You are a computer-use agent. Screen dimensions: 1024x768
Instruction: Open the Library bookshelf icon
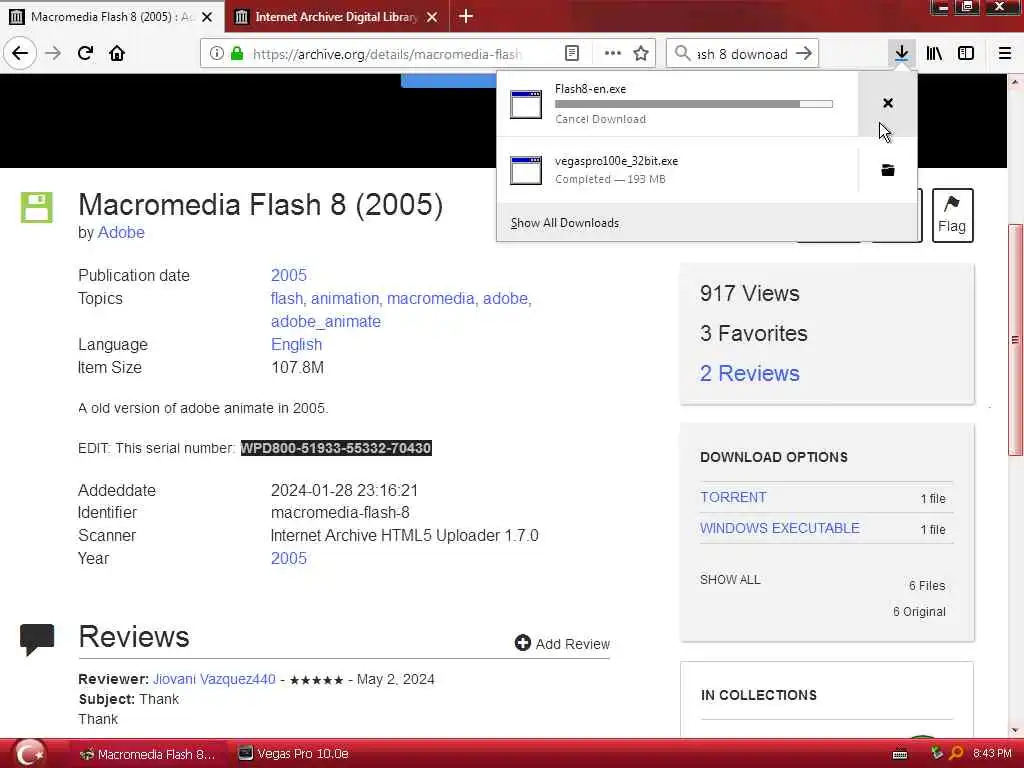point(934,53)
